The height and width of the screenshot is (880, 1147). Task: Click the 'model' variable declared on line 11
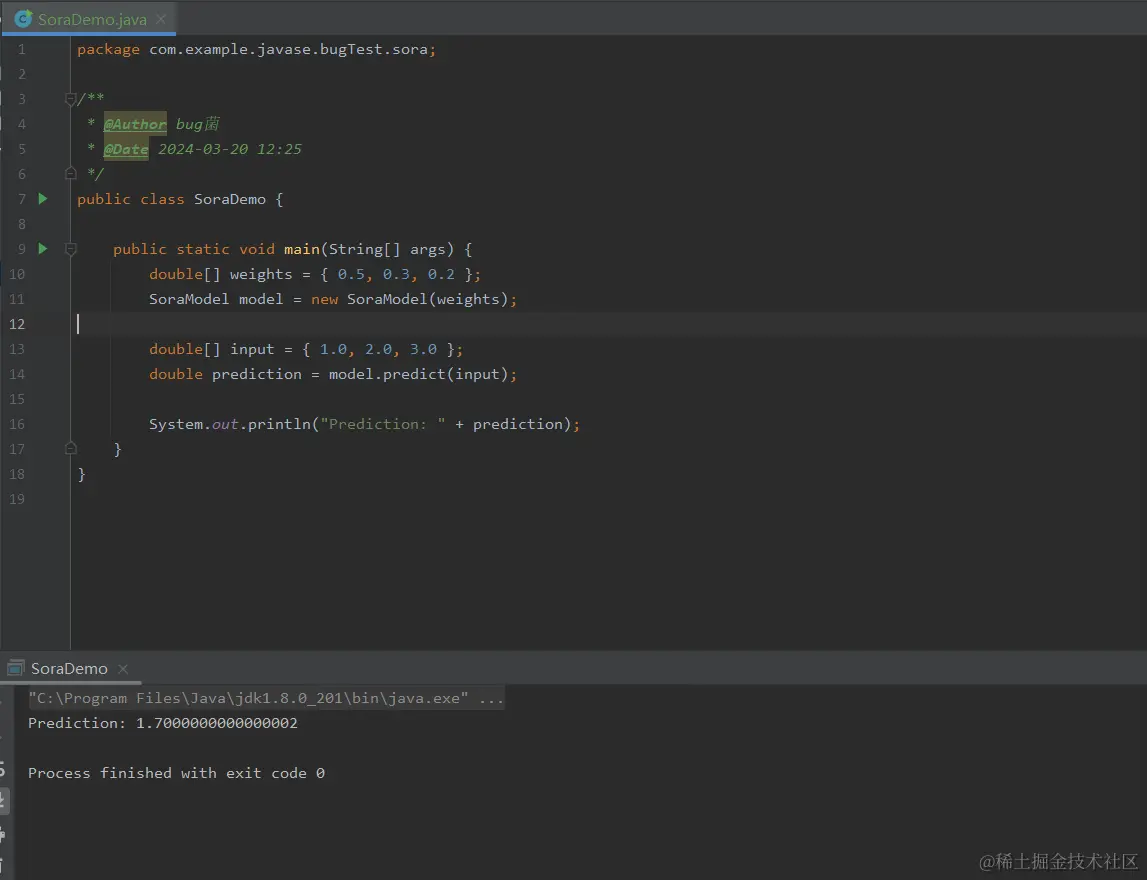[261, 299]
